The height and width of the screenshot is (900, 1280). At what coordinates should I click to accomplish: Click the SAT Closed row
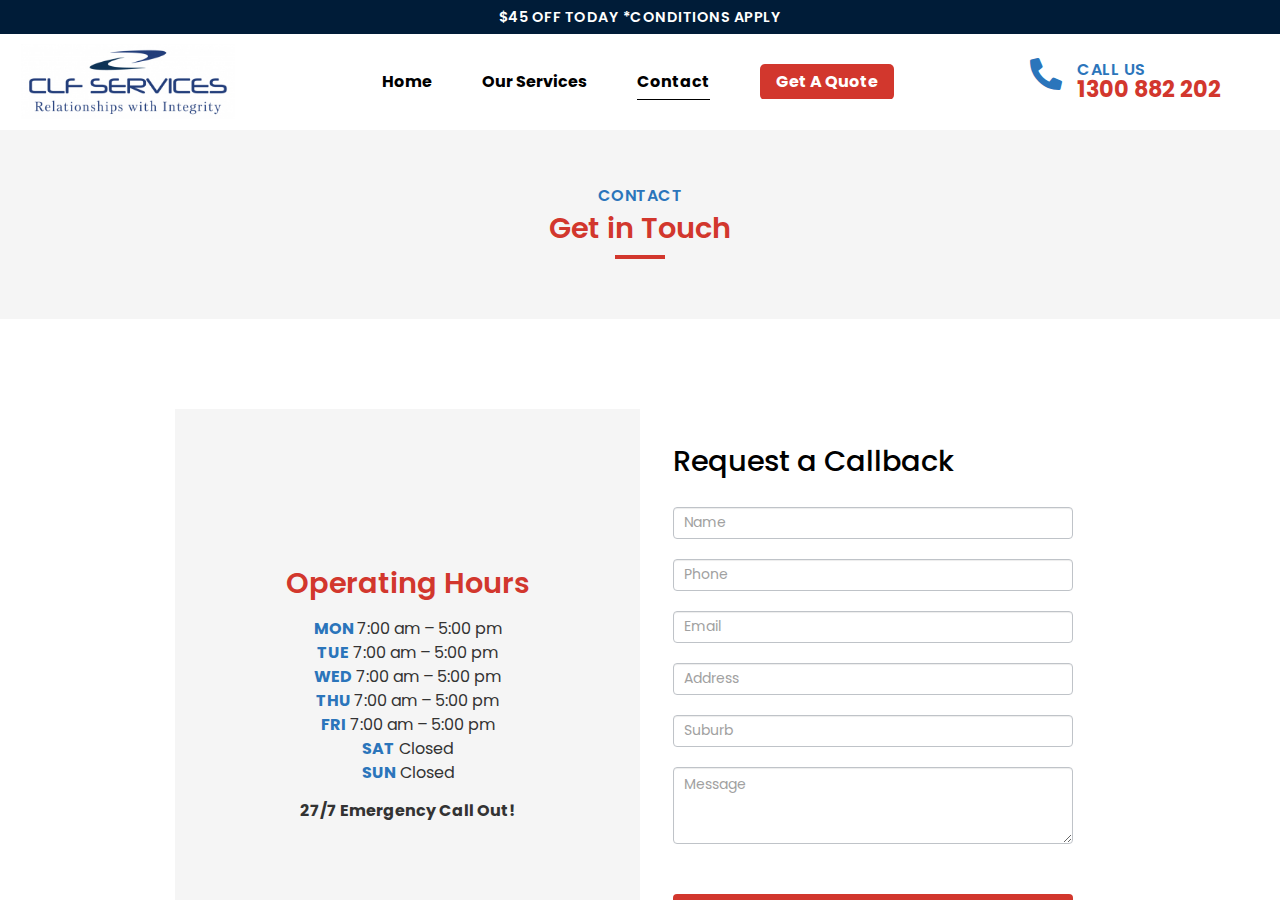(x=408, y=749)
